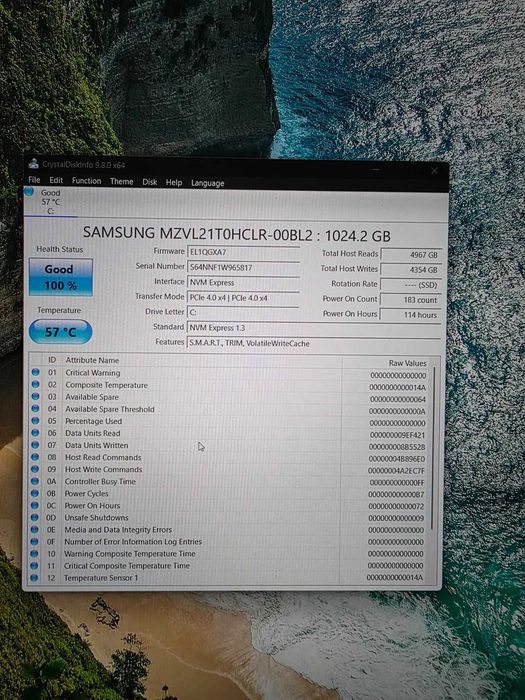Click the 57 °C temperature button
Viewport: 525px width, 700px height.
pyautogui.click(x=60, y=332)
